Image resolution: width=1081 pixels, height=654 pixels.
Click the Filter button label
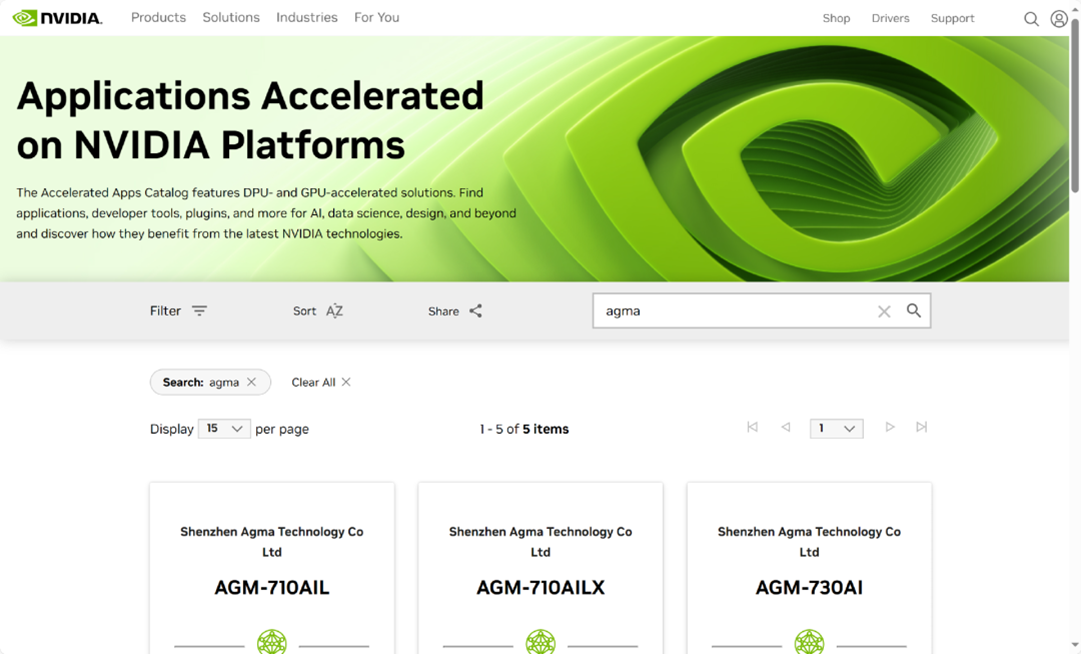(x=165, y=311)
